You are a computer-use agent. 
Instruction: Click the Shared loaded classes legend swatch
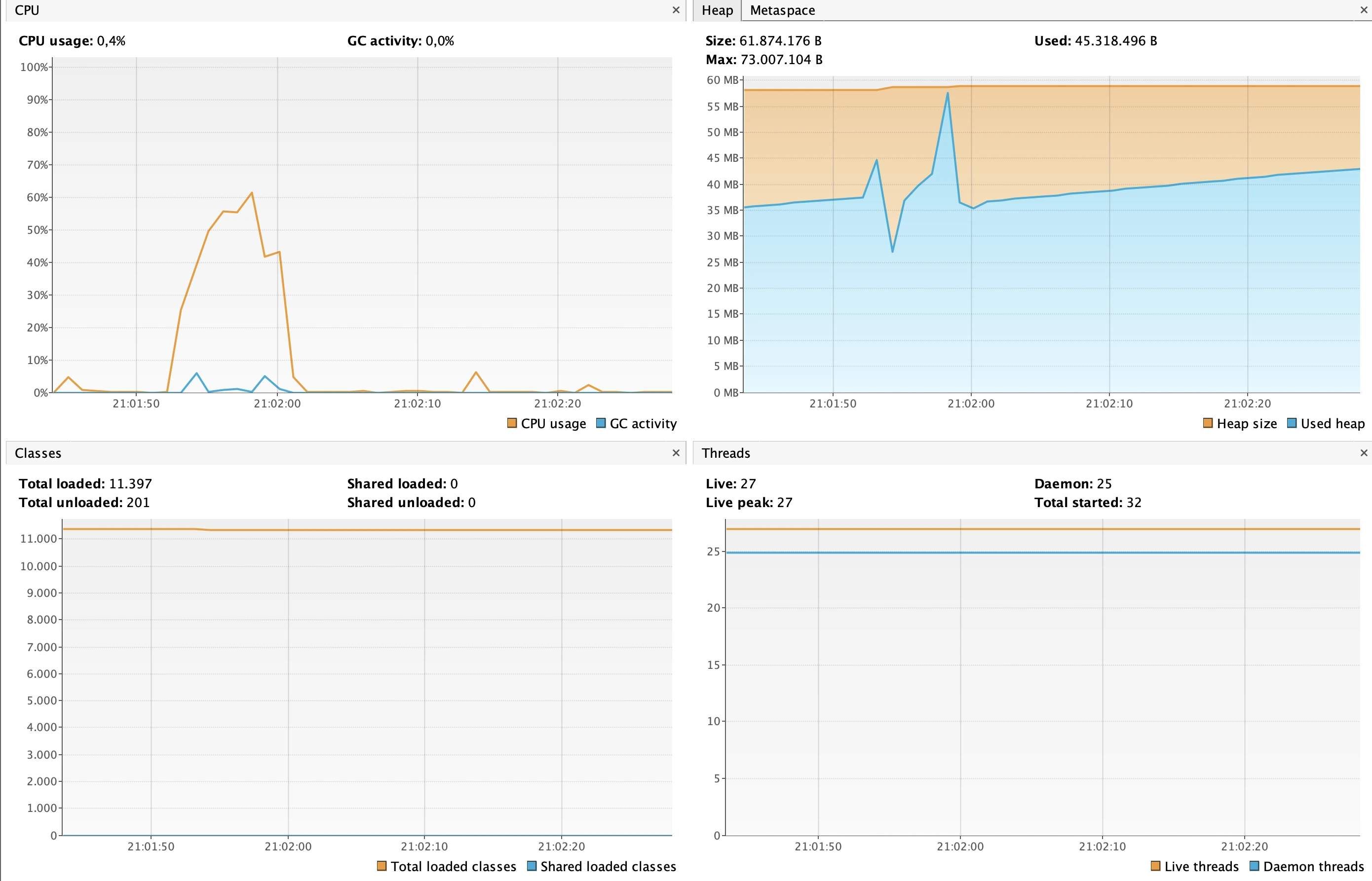(532, 866)
